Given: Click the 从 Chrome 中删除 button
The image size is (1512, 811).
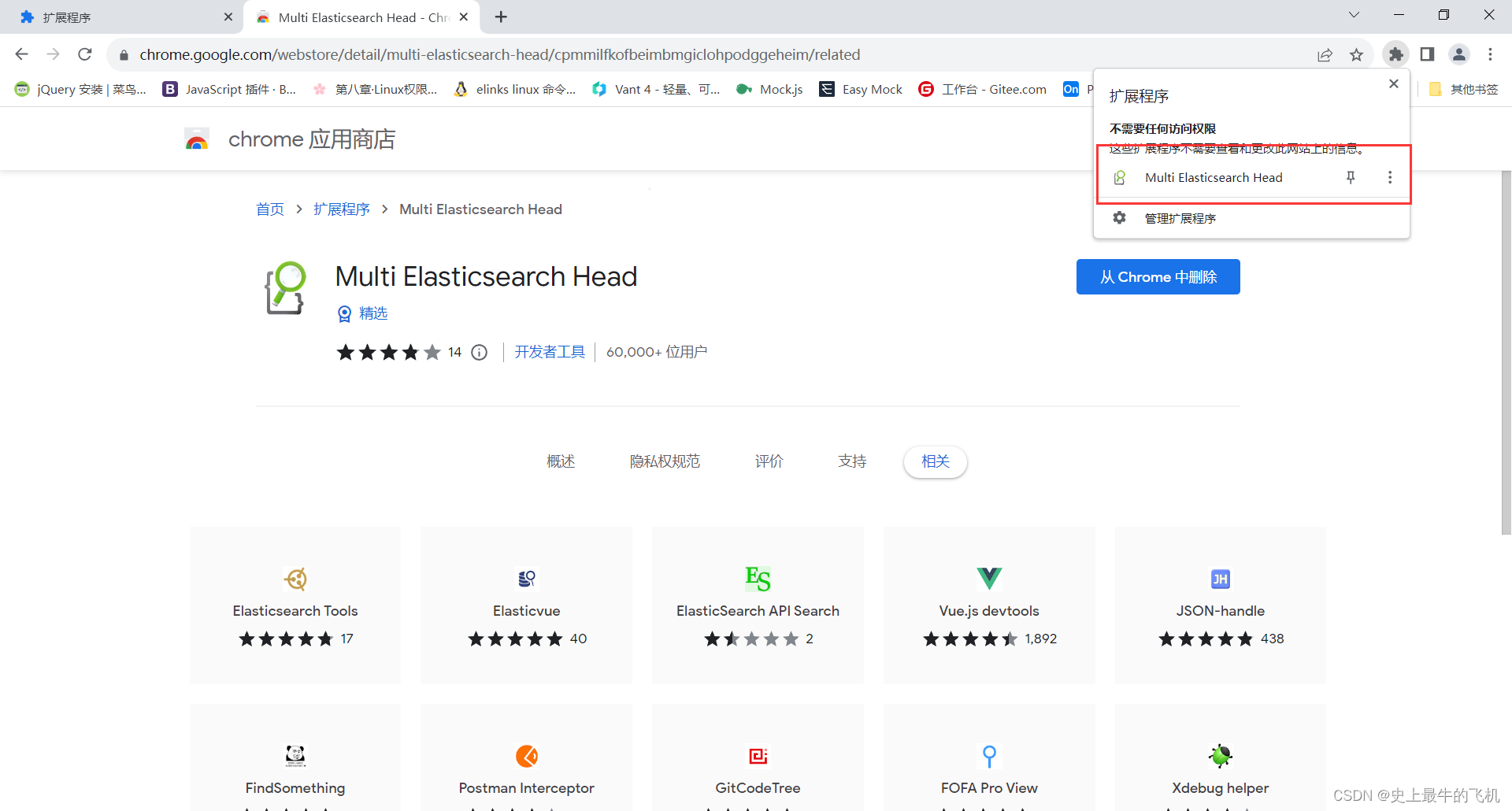Looking at the screenshot, I should (x=1158, y=276).
